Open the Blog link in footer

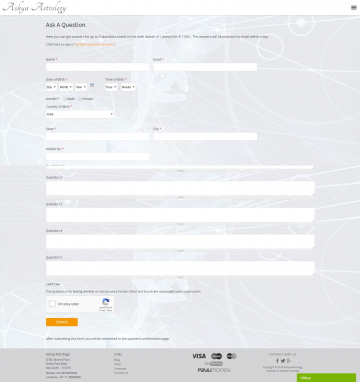117,360
